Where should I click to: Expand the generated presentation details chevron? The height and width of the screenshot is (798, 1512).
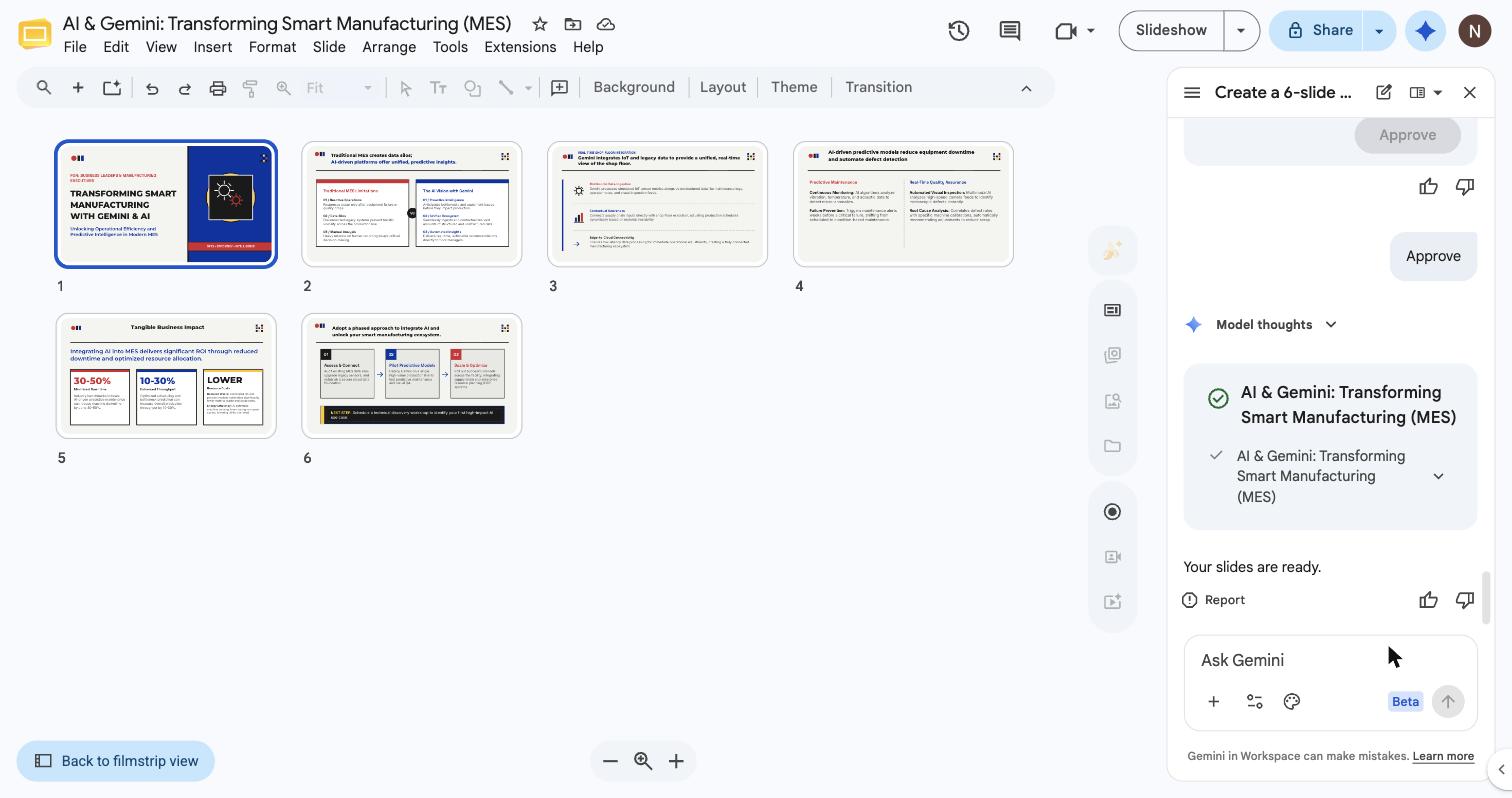click(x=1438, y=477)
